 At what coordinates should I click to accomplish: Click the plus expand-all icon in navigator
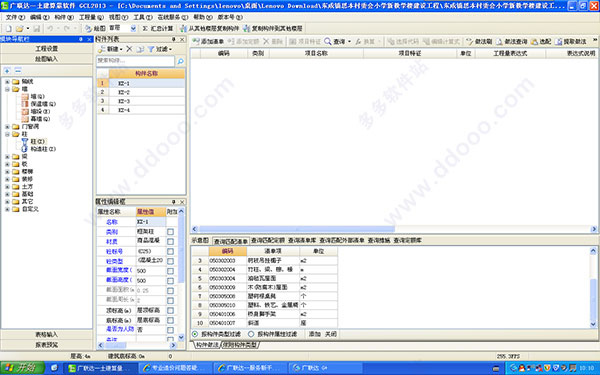(7, 71)
